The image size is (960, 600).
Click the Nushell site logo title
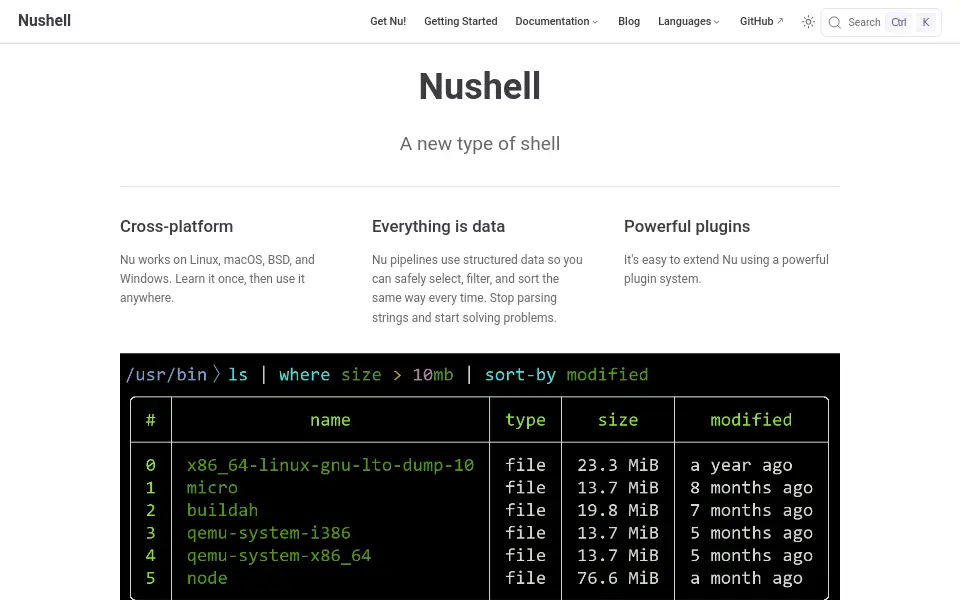pos(45,21)
